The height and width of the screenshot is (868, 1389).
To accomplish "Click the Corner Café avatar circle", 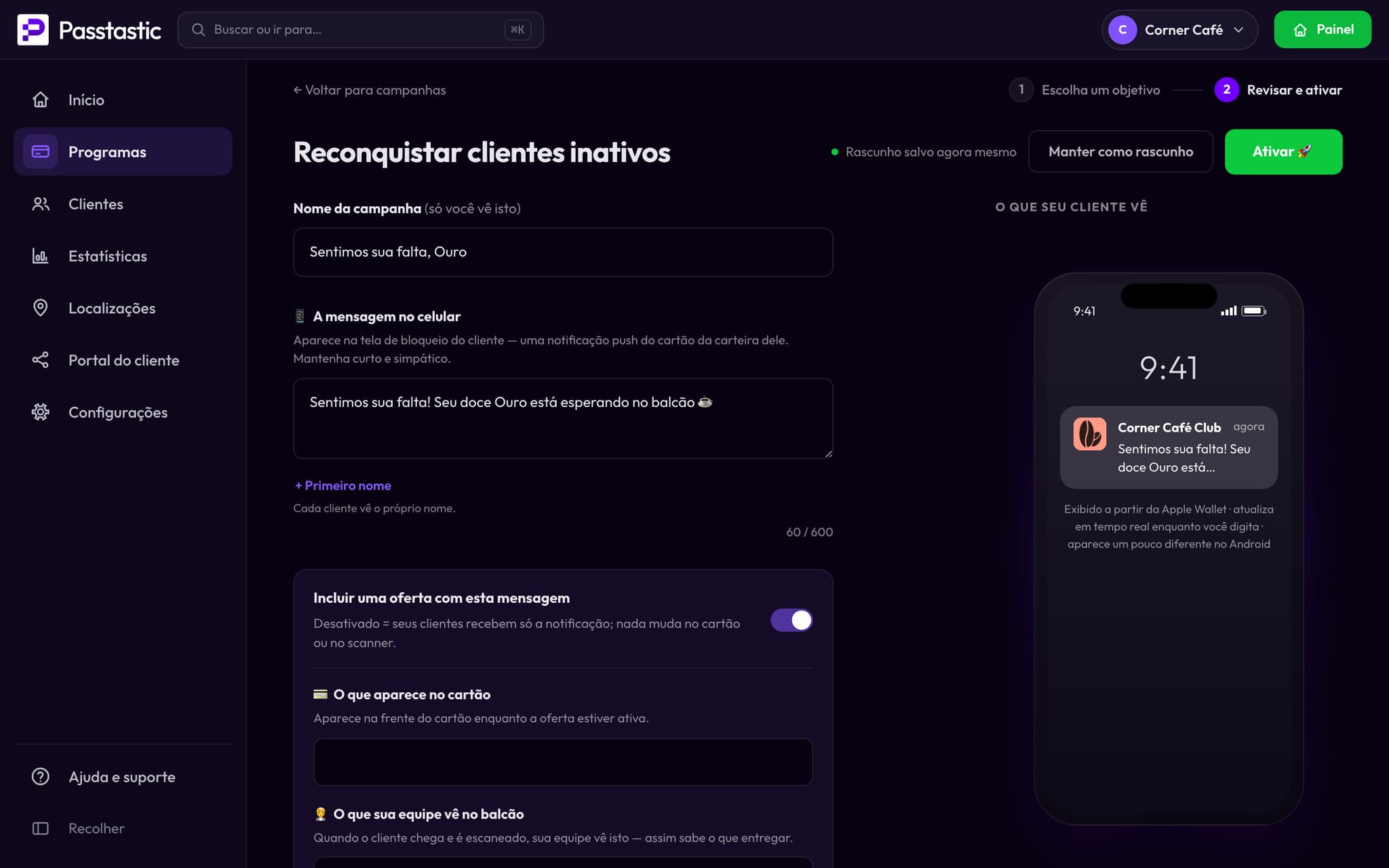I will point(1122,30).
